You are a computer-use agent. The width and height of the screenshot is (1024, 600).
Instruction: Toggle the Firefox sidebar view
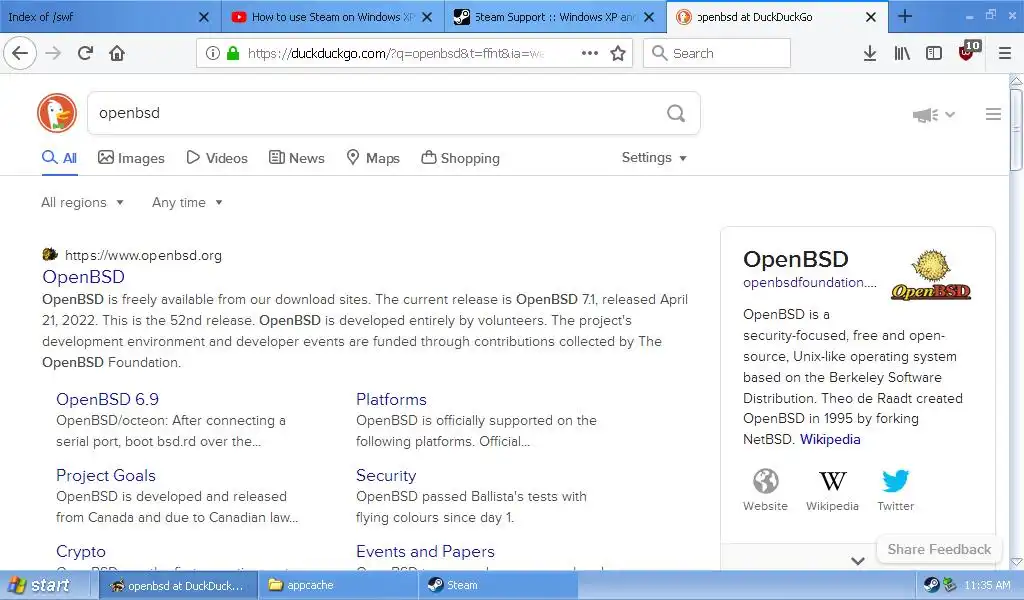(x=934, y=53)
